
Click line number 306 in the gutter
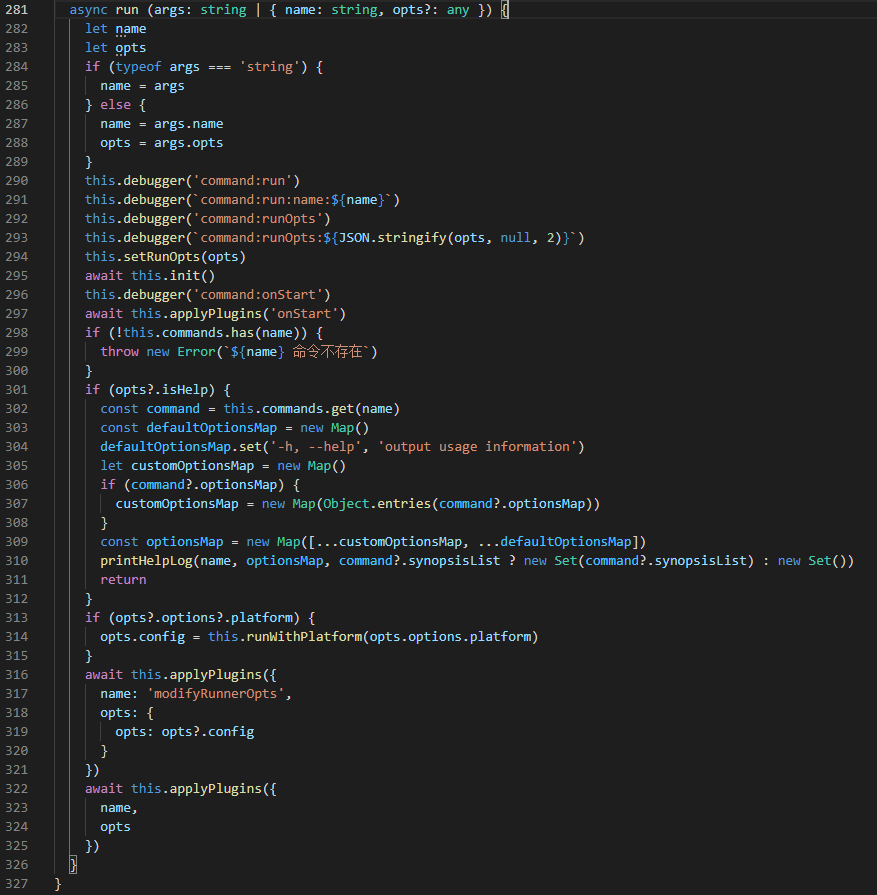[17, 485]
